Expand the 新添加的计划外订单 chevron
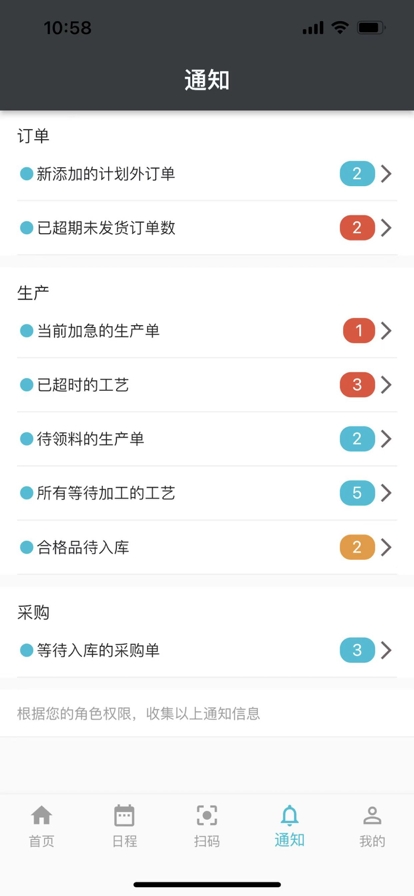Viewport: 414px width, 896px height. (387, 174)
